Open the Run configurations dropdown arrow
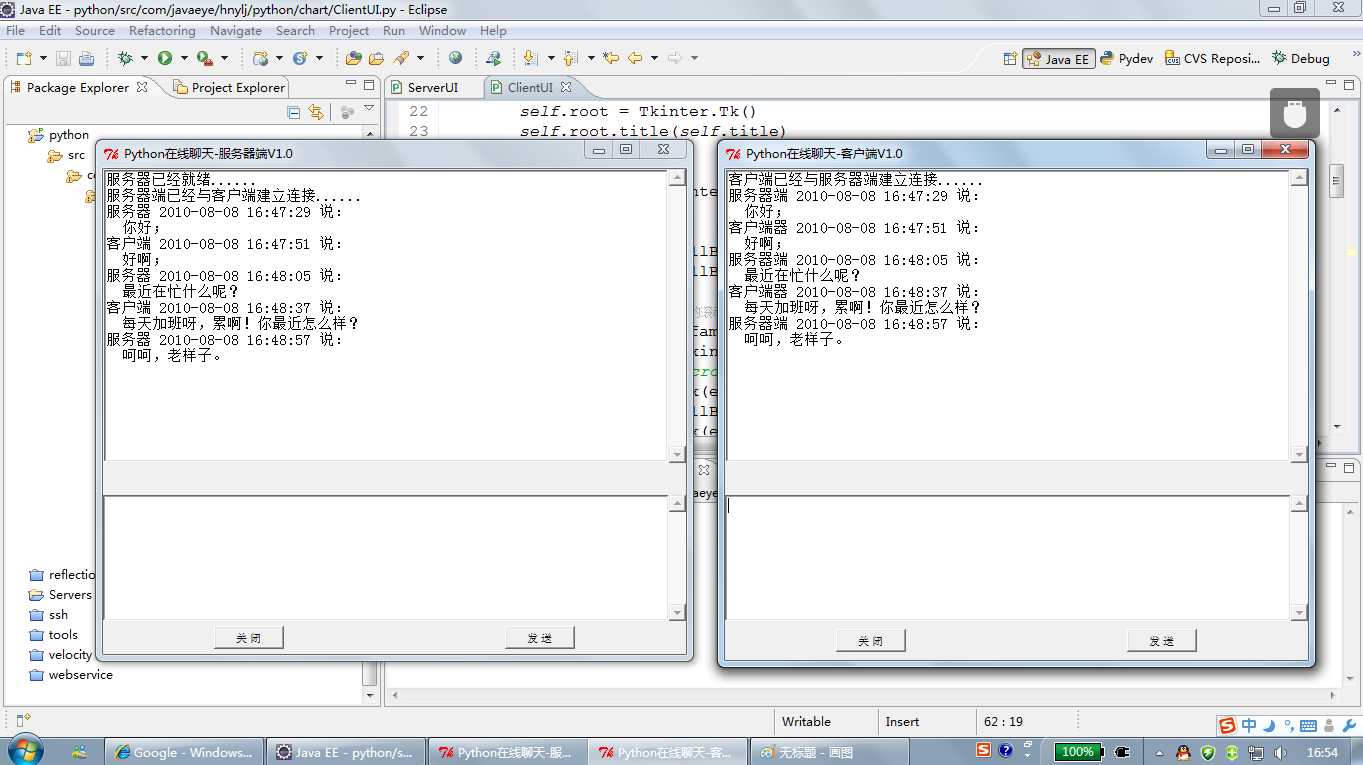The height and width of the screenshot is (765, 1363). [x=183, y=59]
